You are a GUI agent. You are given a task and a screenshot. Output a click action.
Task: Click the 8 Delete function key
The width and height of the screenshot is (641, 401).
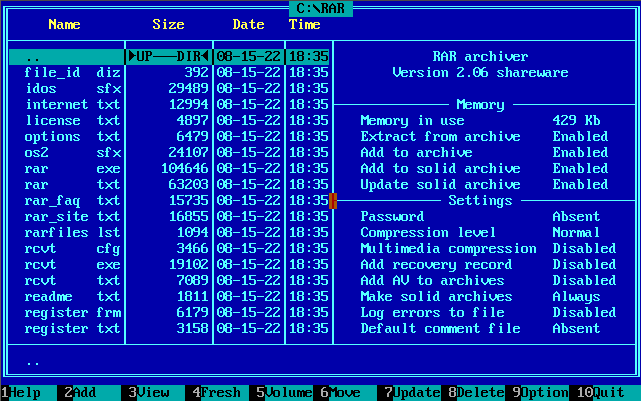point(472,393)
